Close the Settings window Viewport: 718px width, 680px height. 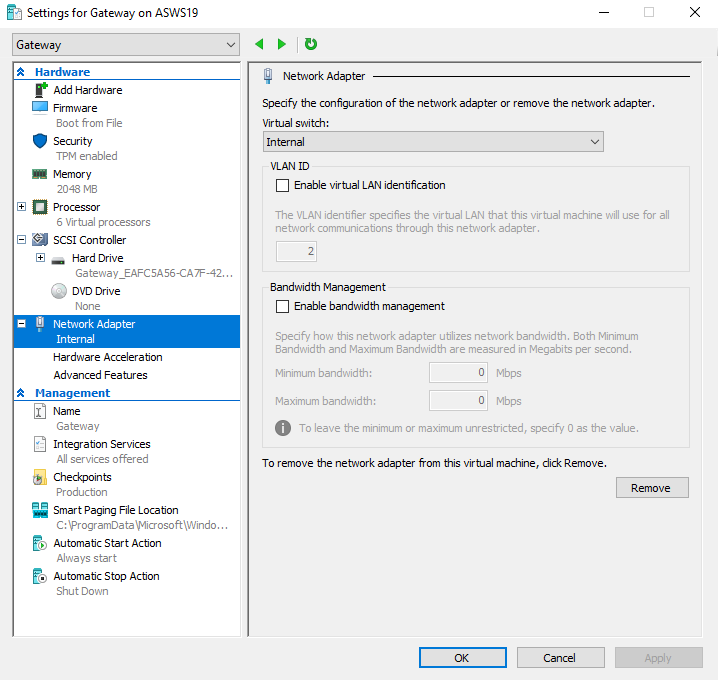click(x=695, y=12)
